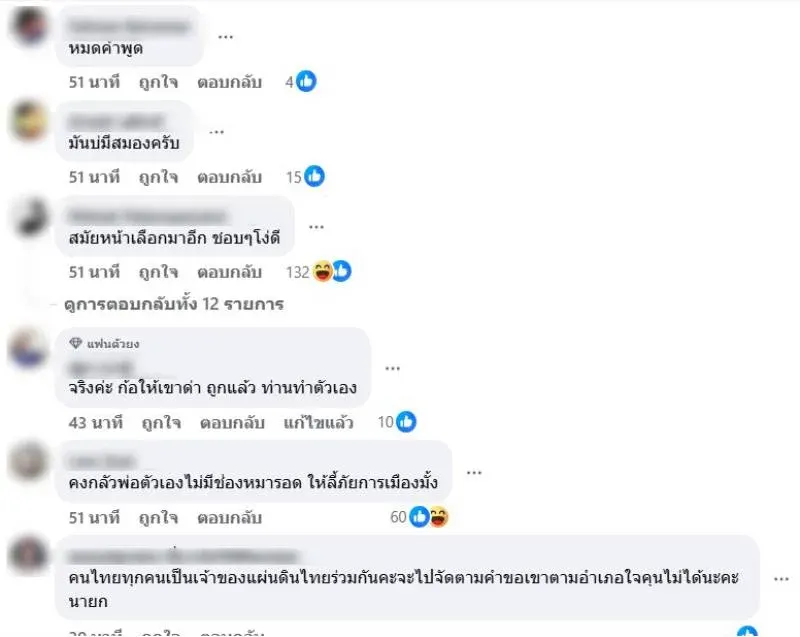This screenshot has height=637, width=800.
Task: Toggle ถูกใจ on 'มันบ่มีสมองครับ' comment
Action: click(159, 177)
